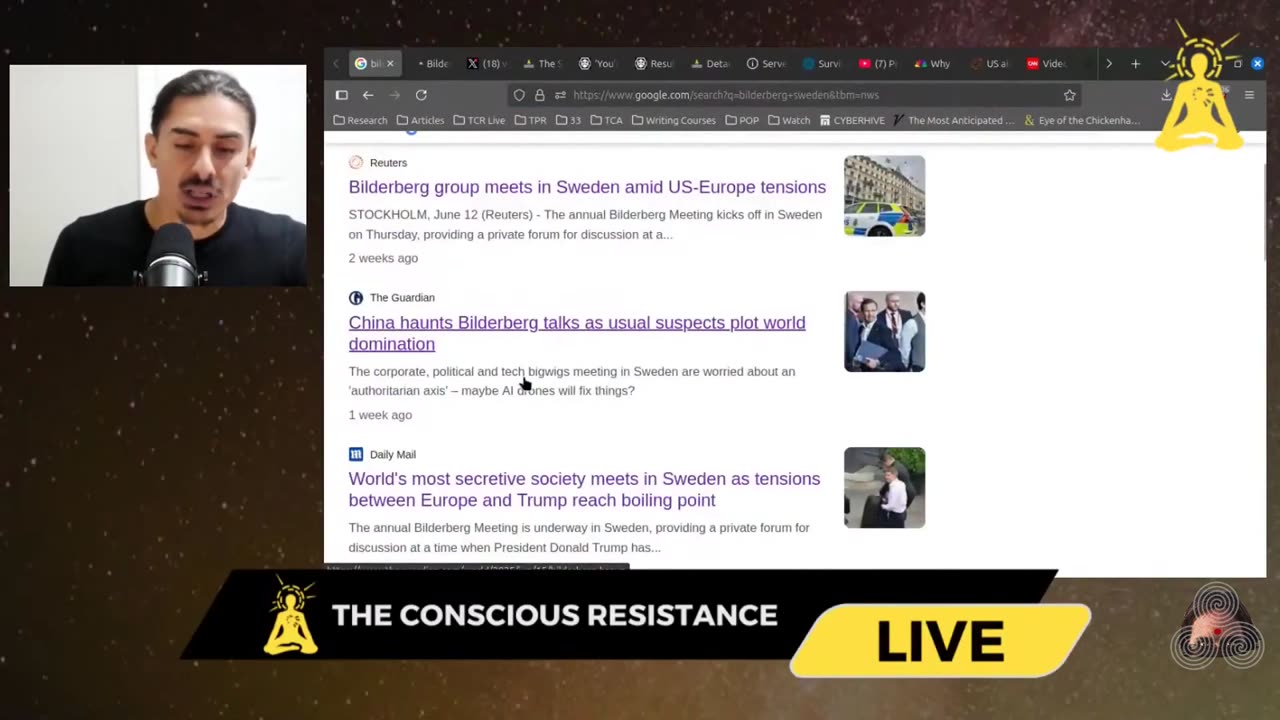Open Reuters 'Bilderberg group meets in Sweden' headline
This screenshot has height=720, width=1280.
[587, 187]
